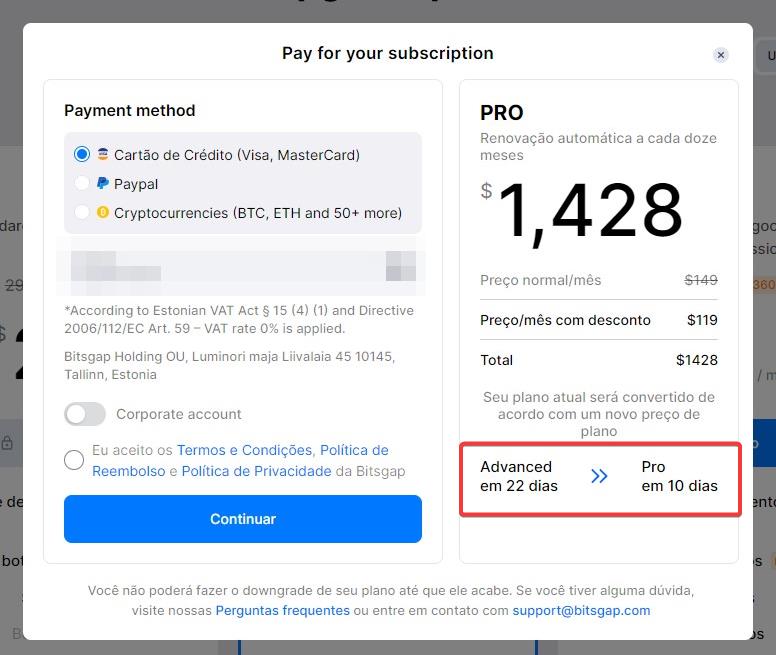
Task: Click the Paypal logo icon
Action: (x=103, y=184)
